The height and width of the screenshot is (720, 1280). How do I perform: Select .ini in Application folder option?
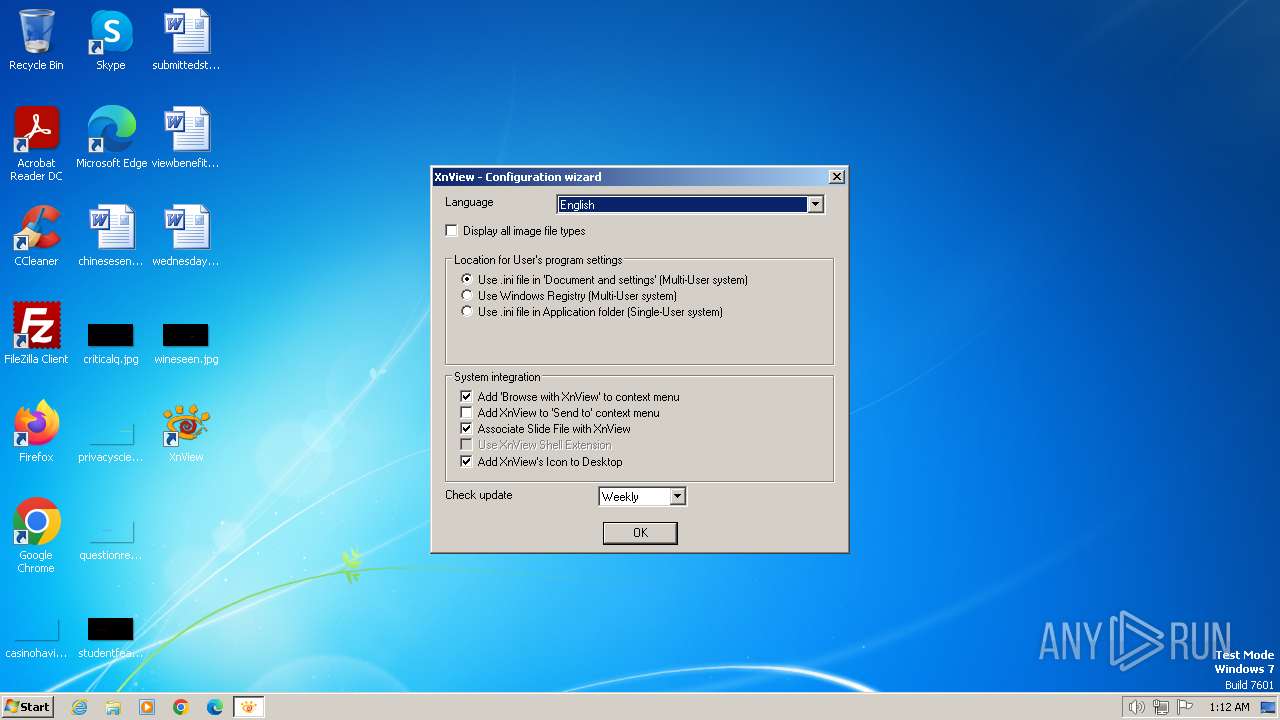[x=467, y=312]
